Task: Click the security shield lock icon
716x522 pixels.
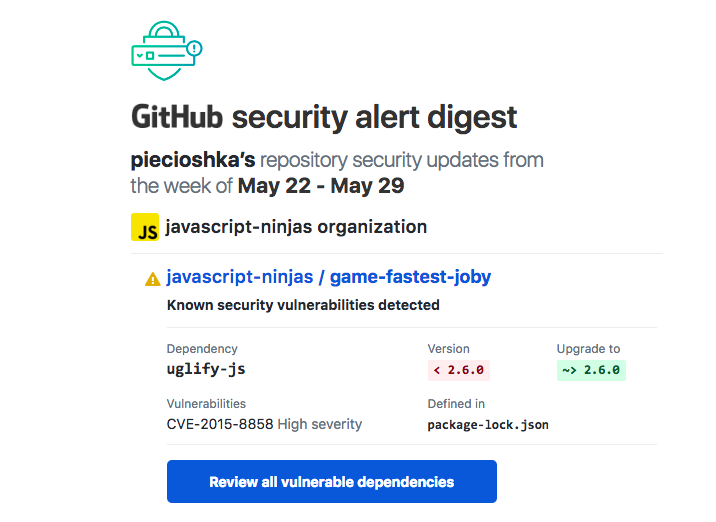Action: coord(165,49)
